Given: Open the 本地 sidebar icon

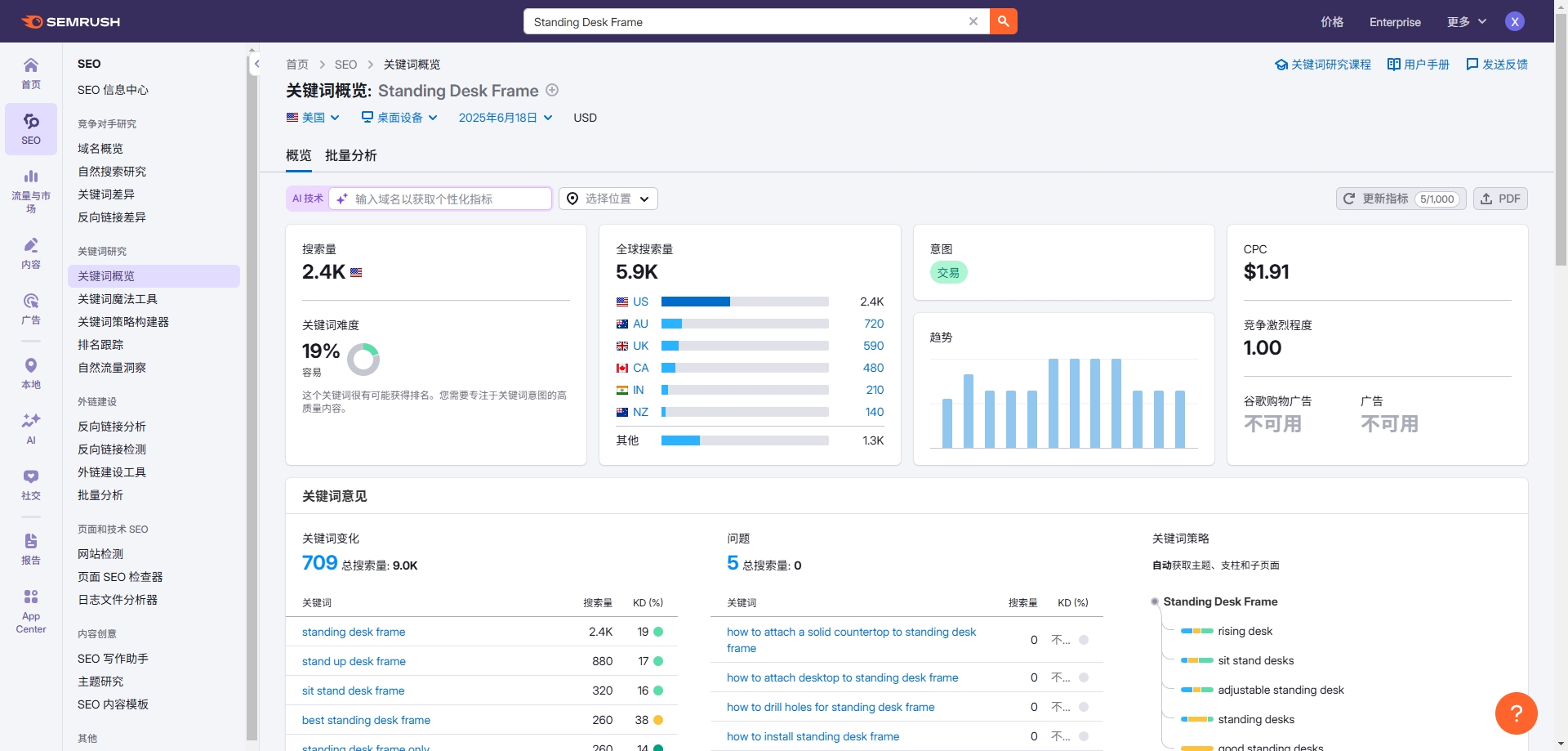Looking at the screenshot, I should point(31,373).
